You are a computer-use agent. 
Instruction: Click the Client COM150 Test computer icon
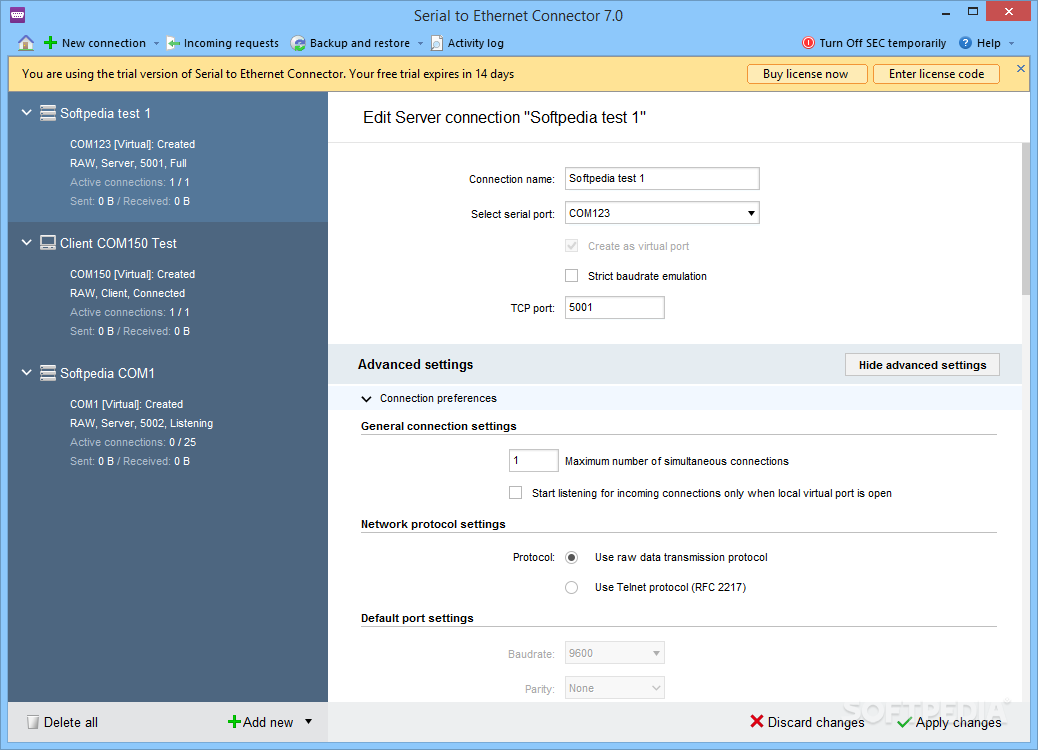(x=48, y=243)
